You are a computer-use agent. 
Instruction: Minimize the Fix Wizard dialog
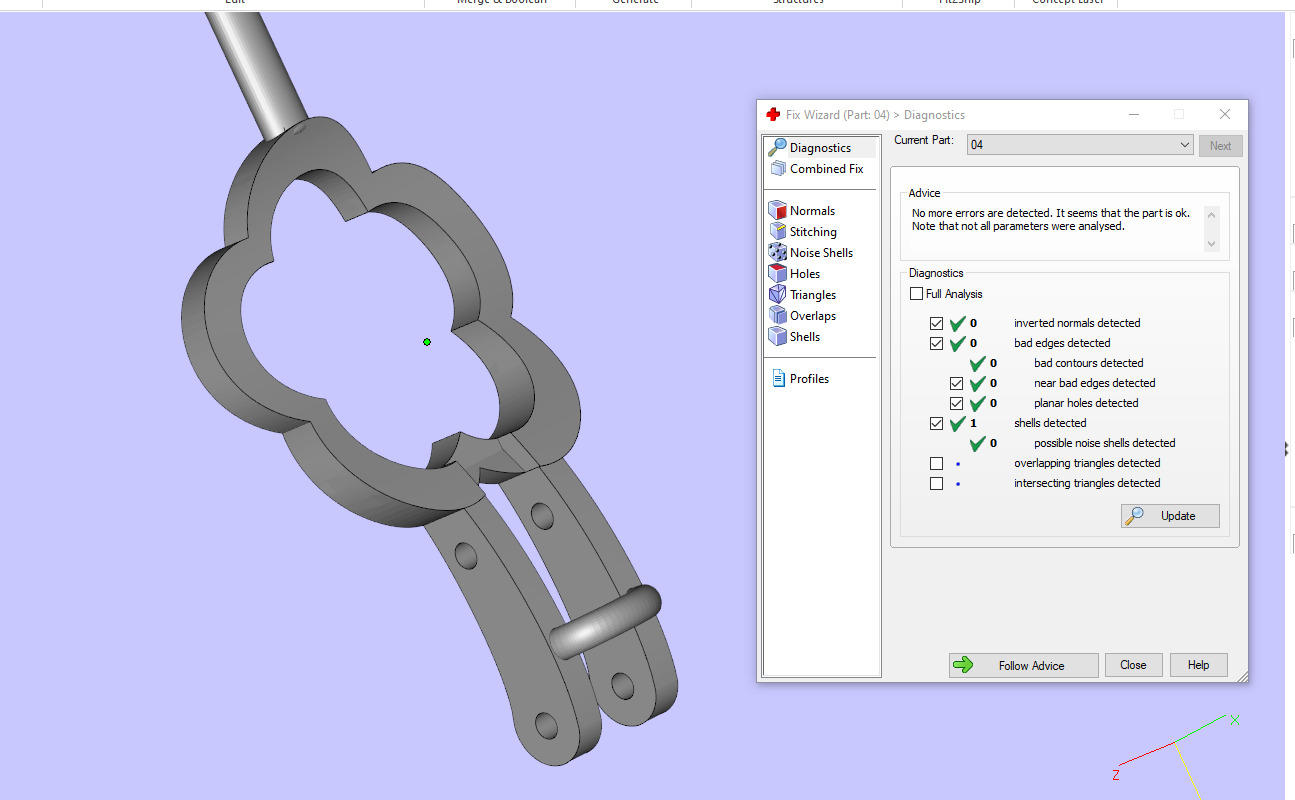coord(1133,115)
